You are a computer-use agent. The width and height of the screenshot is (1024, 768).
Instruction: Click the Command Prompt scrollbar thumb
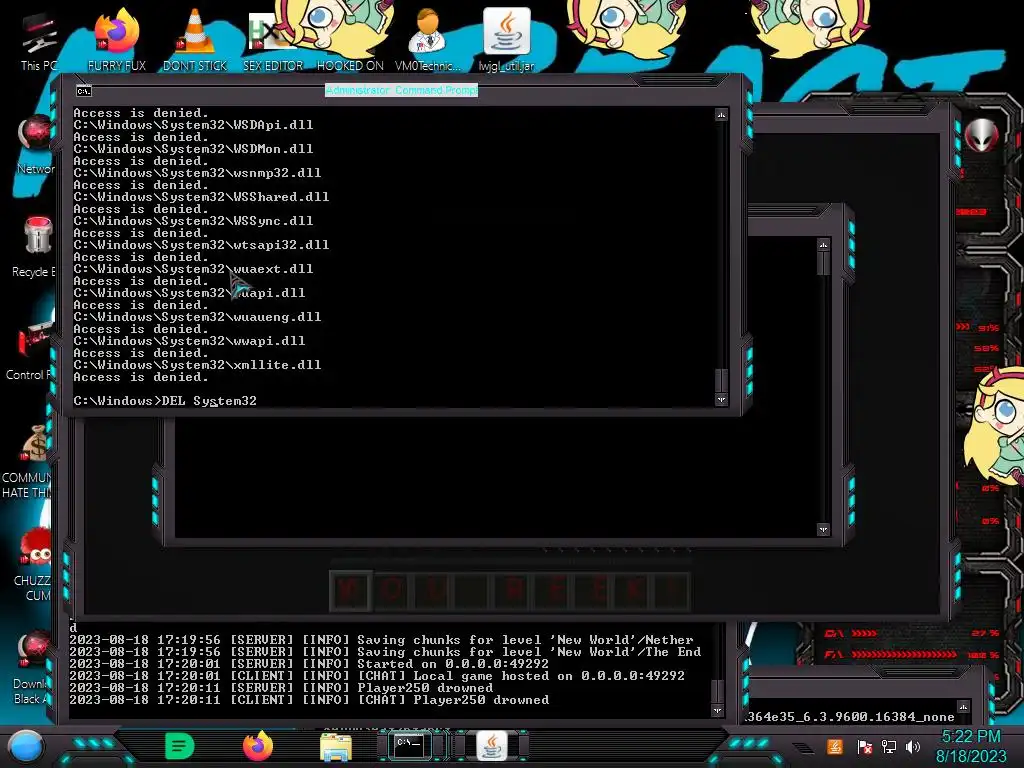(x=721, y=379)
